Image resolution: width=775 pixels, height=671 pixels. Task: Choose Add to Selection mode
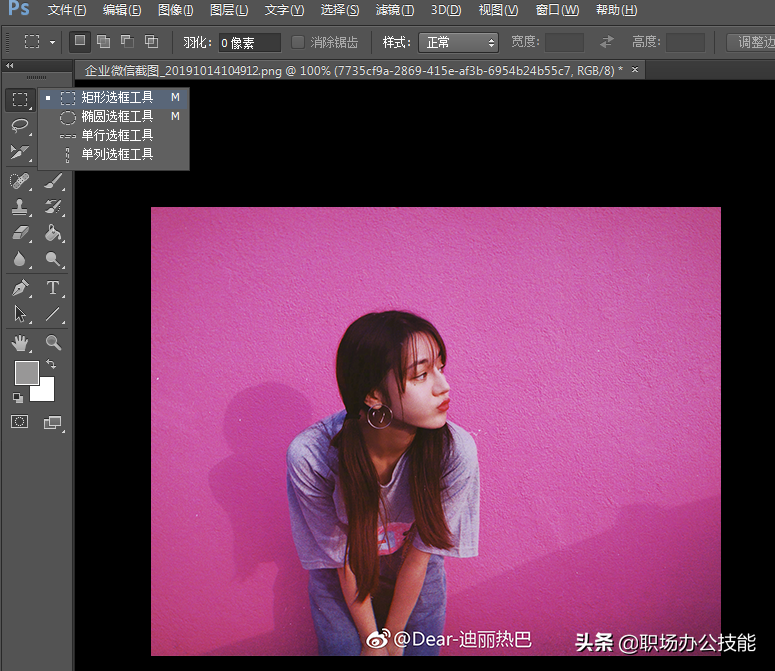pyautogui.click(x=103, y=42)
